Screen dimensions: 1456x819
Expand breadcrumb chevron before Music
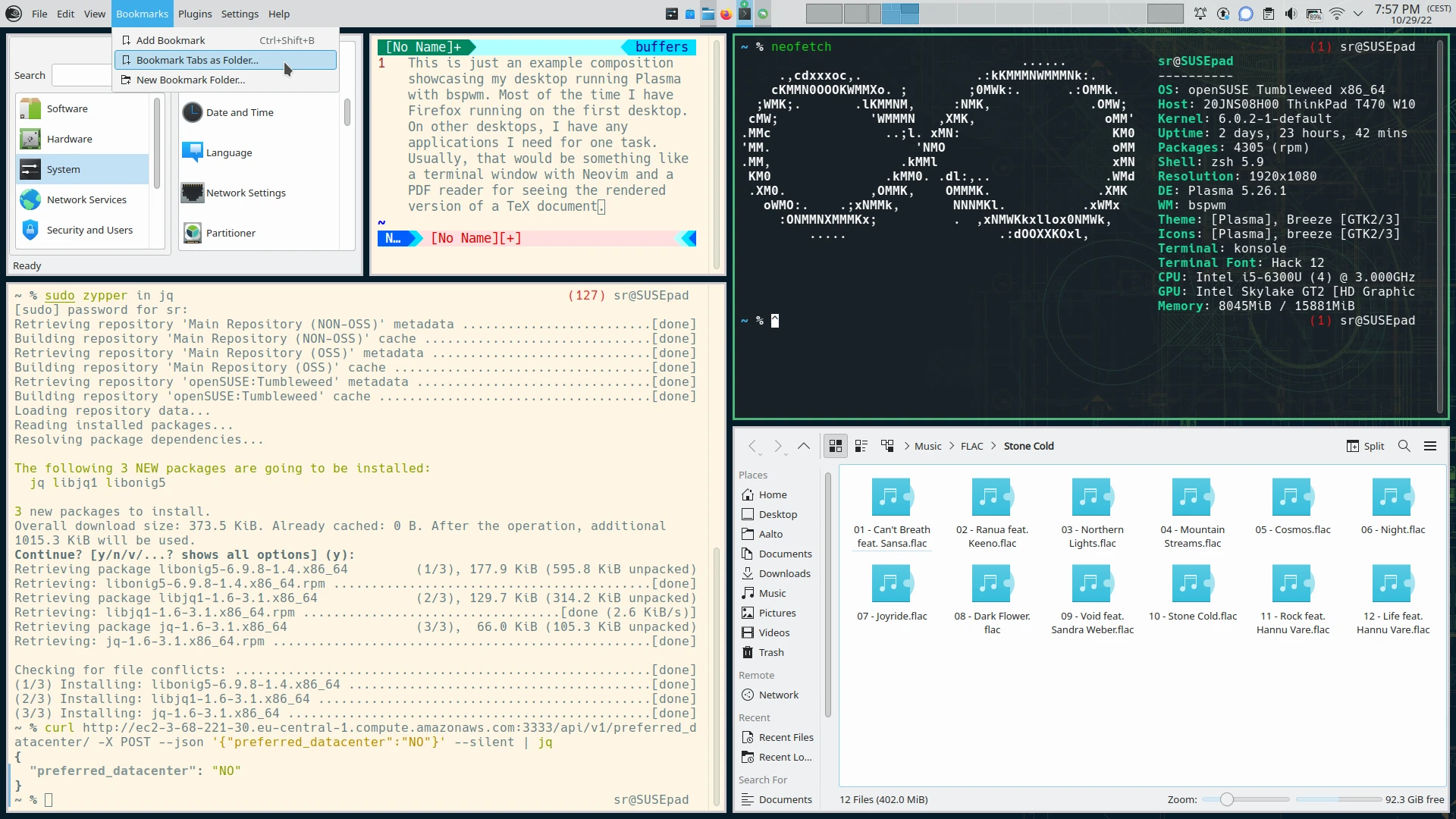[906, 446]
